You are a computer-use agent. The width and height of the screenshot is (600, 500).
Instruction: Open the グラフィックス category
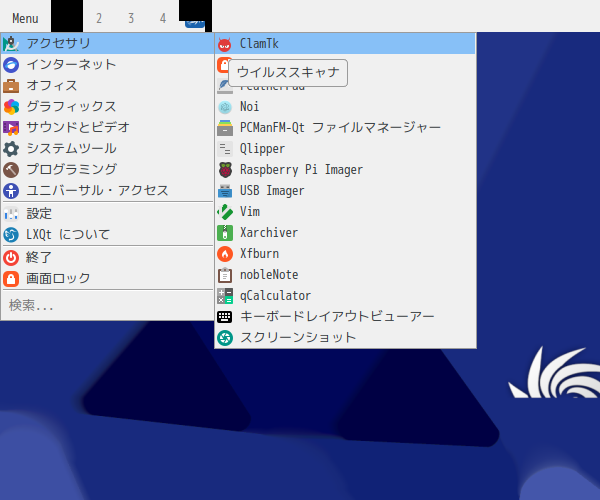[107, 107]
